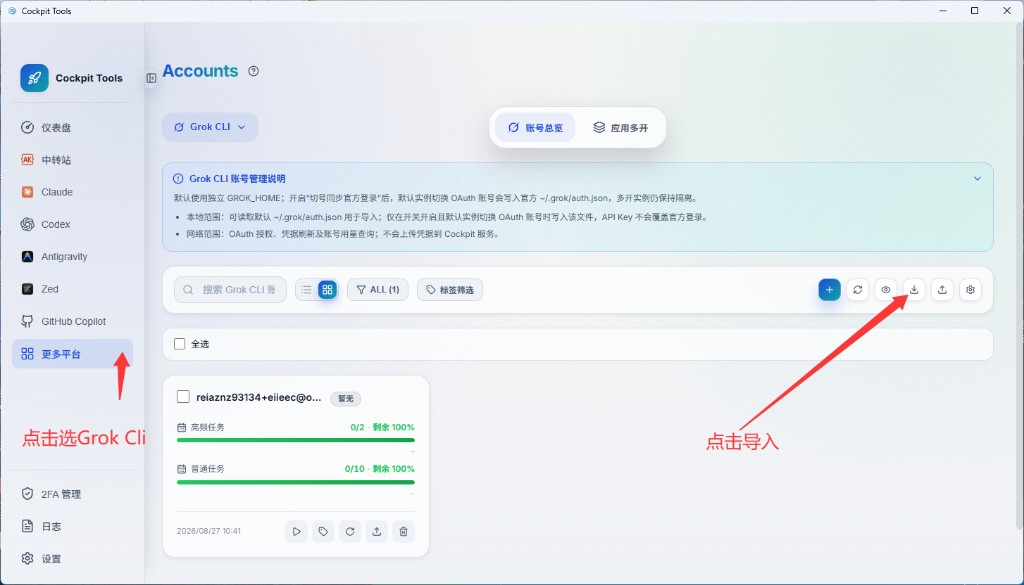Open the toolbar gear settings icon

[x=970, y=289]
